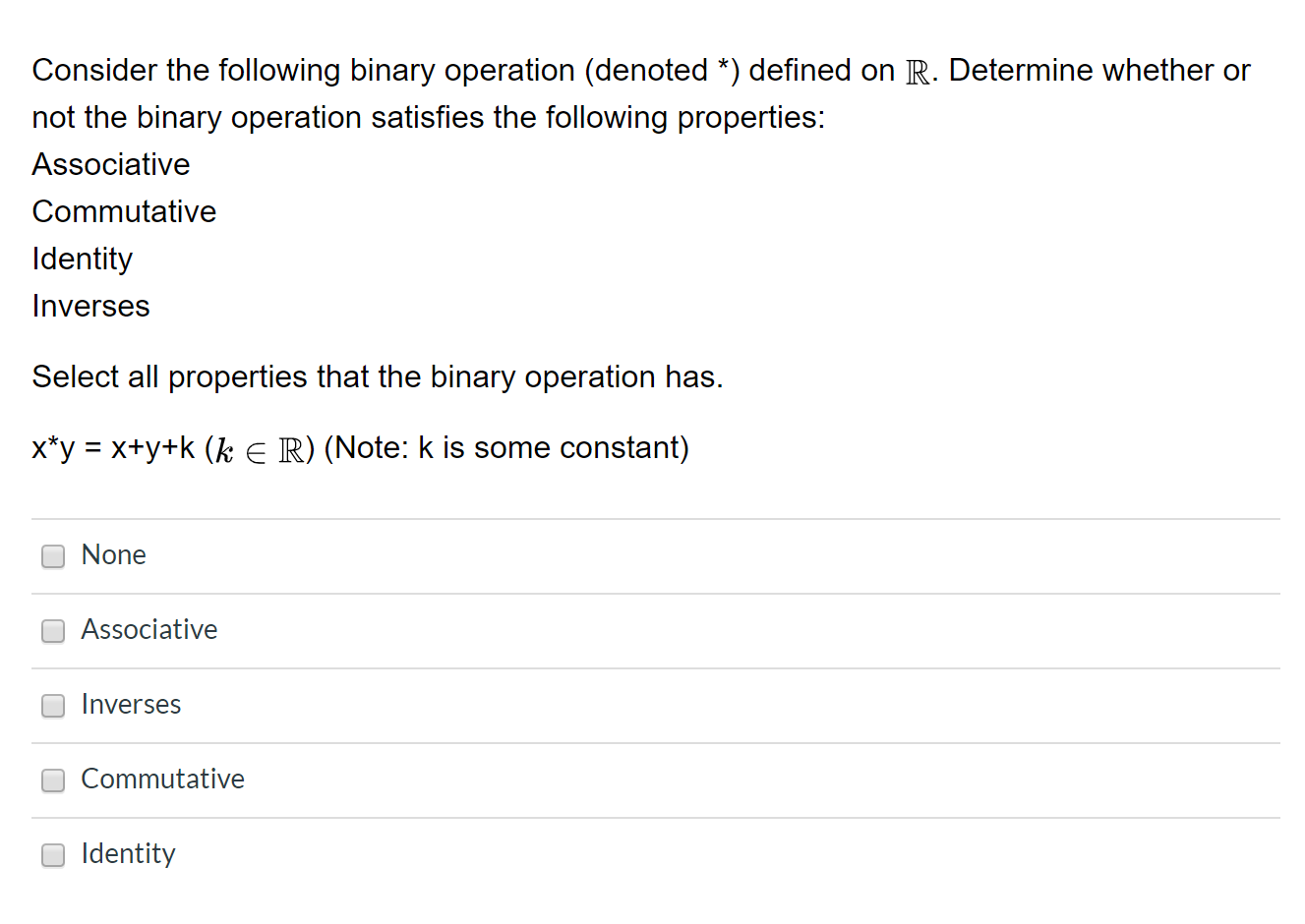The height and width of the screenshot is (924, 1305).
Task: Select the None answer option label
Action: 113,554
